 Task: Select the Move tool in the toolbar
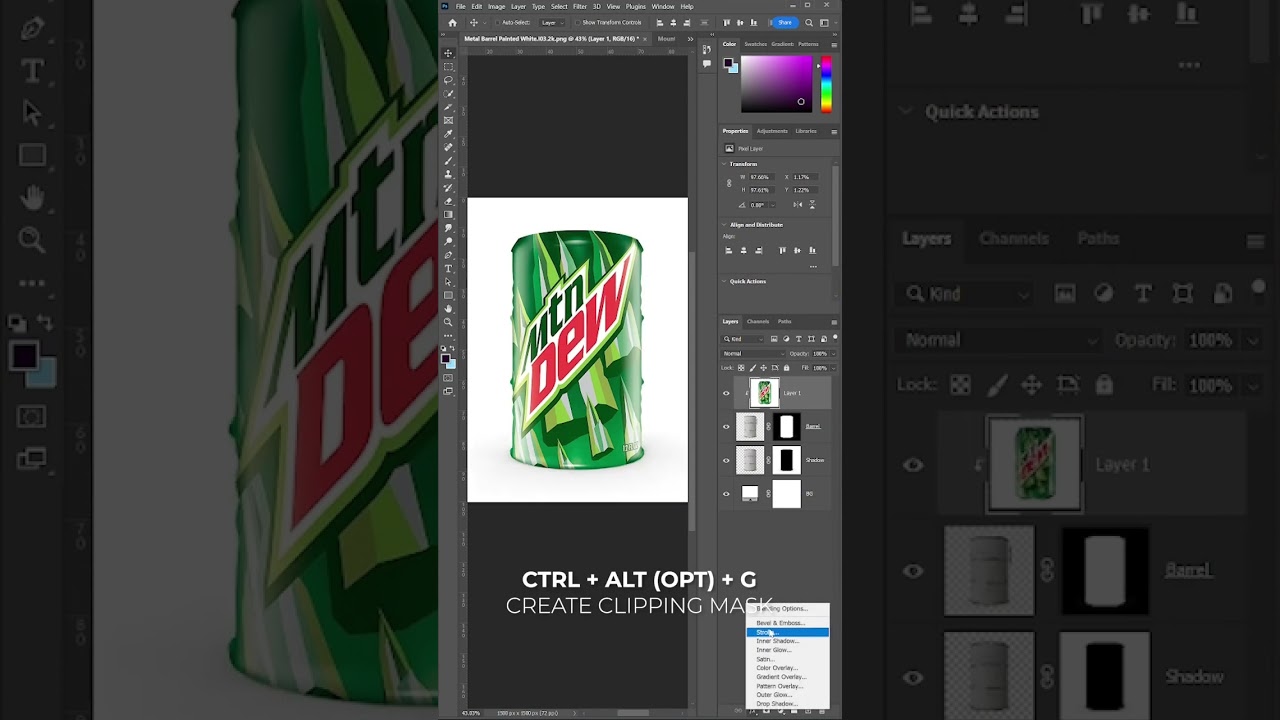448,53
